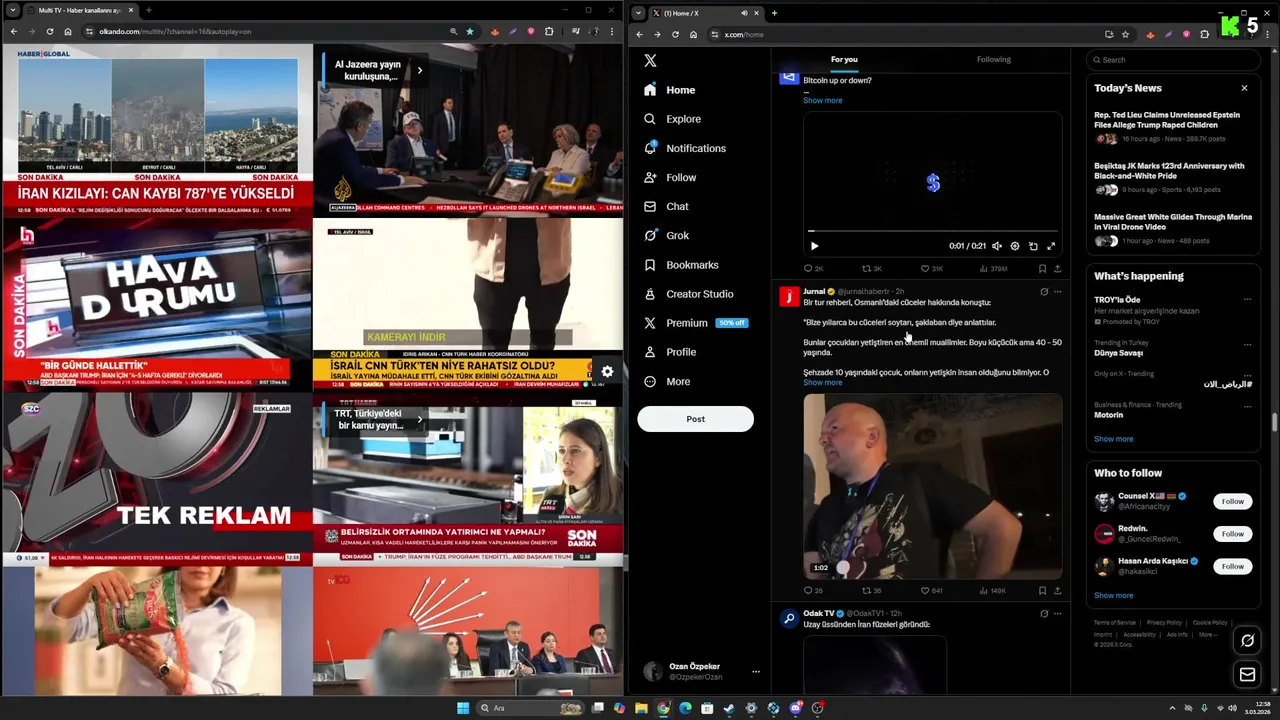Expand the Bitcoin video to fullscreen
This screenshot has width=1280, height=720.
coord(1051,246)
